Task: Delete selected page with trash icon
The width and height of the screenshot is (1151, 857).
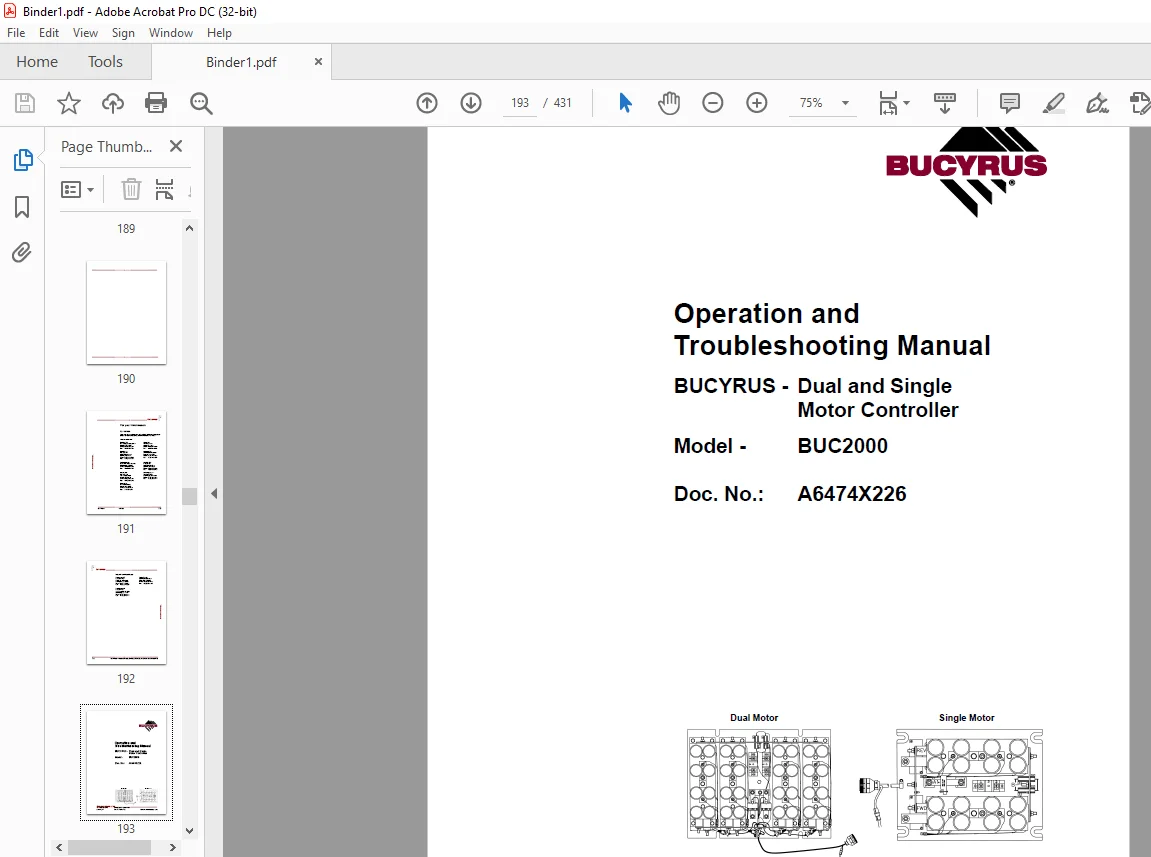Action: click(131, 189)
